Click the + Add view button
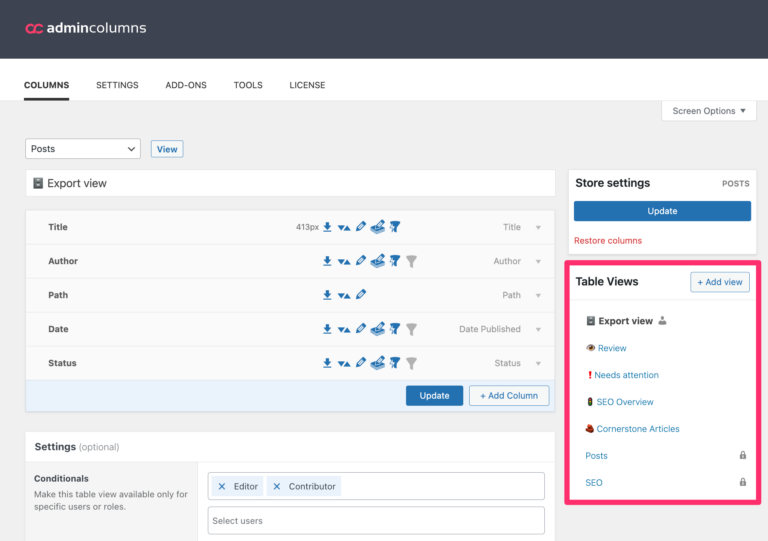 719,282
